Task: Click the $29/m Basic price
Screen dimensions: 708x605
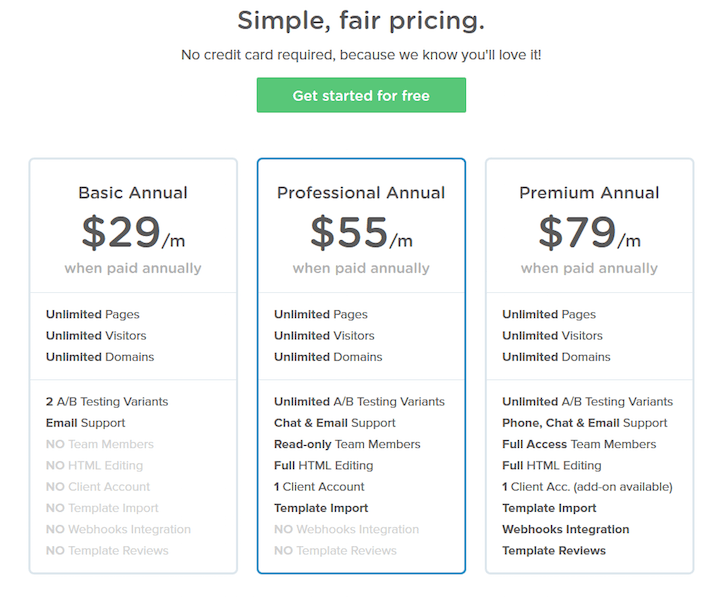Action: tap(133, 232)
